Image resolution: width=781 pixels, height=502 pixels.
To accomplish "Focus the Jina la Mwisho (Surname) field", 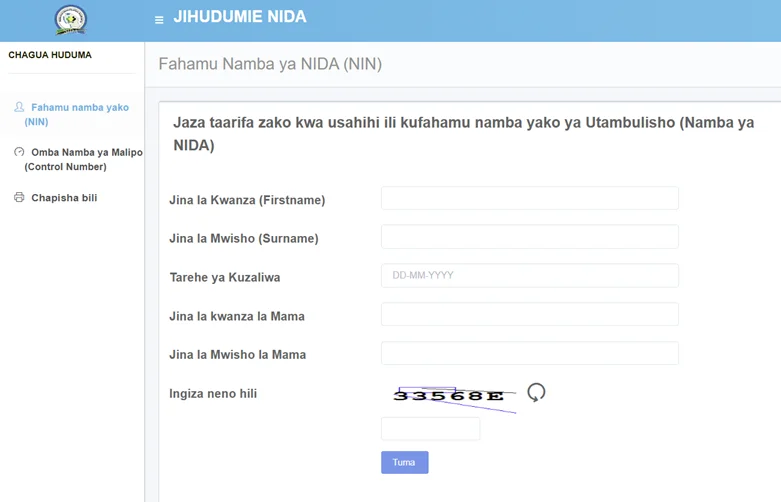I will 529,237.
